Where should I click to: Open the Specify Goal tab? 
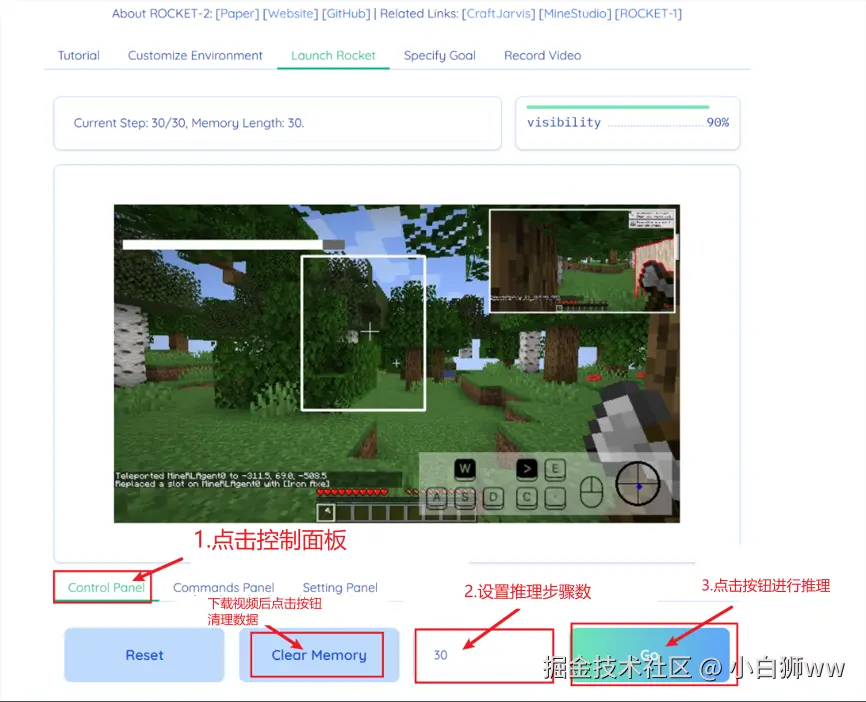point(439,56)
